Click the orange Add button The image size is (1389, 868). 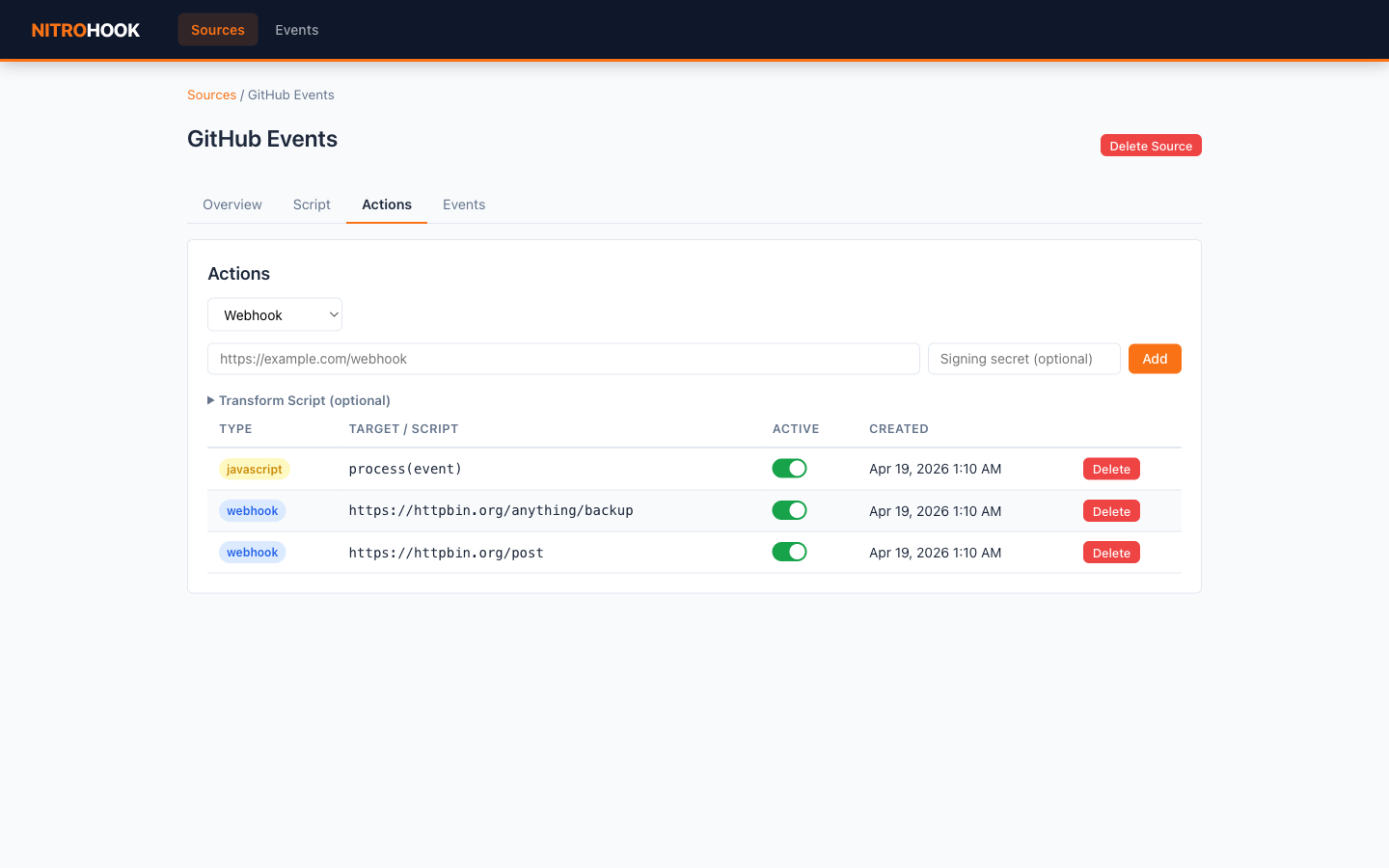[x=1155, y=359]
